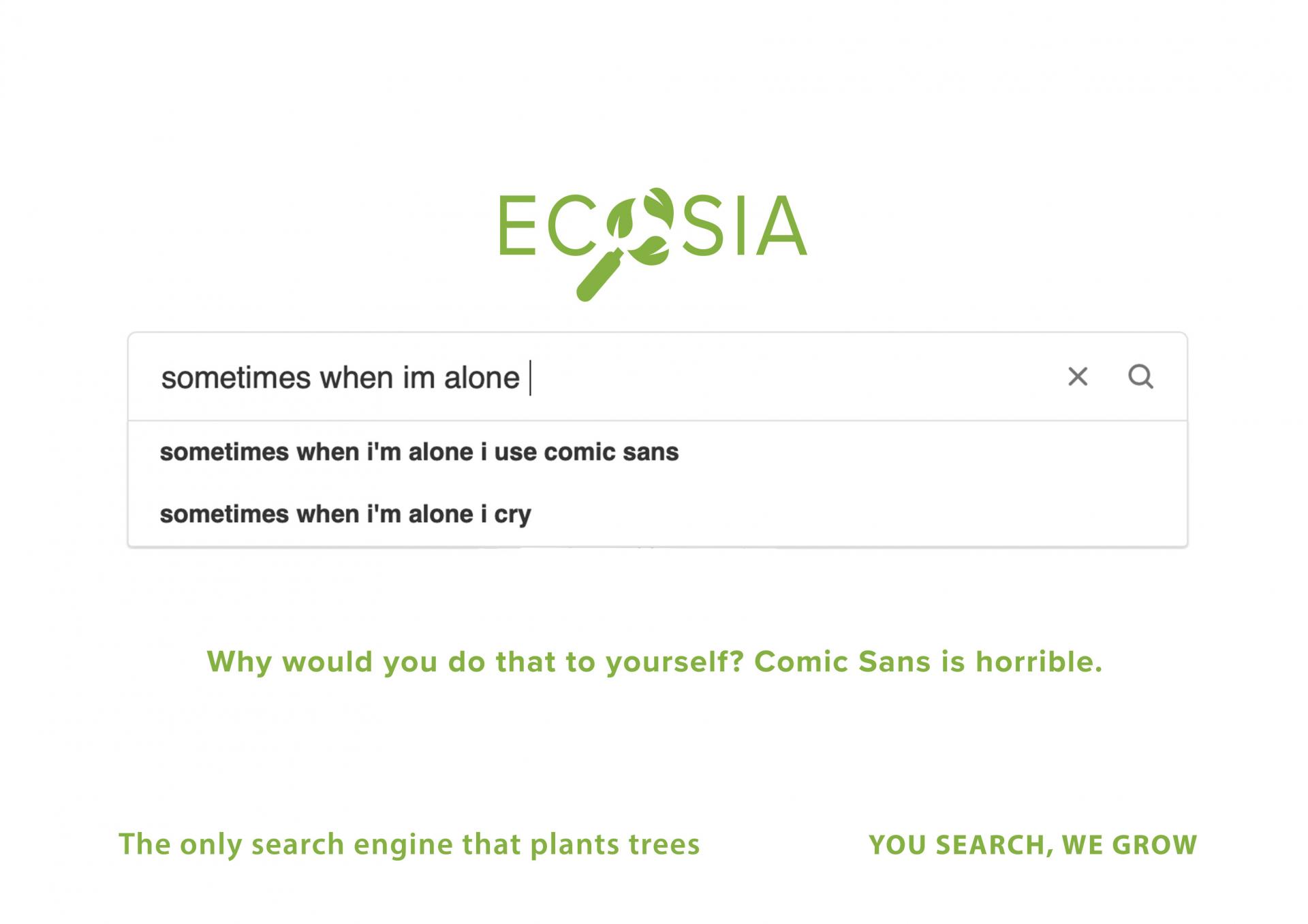Choose the "sometimes when i'm alone i cry" suggestion

coord(345,514)
